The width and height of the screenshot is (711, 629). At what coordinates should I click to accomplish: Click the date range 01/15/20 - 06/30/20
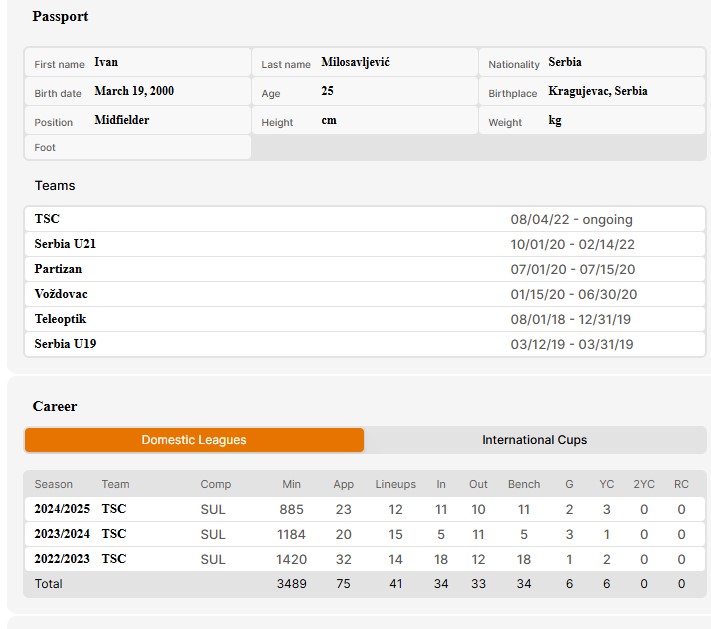tap(574, 294)
